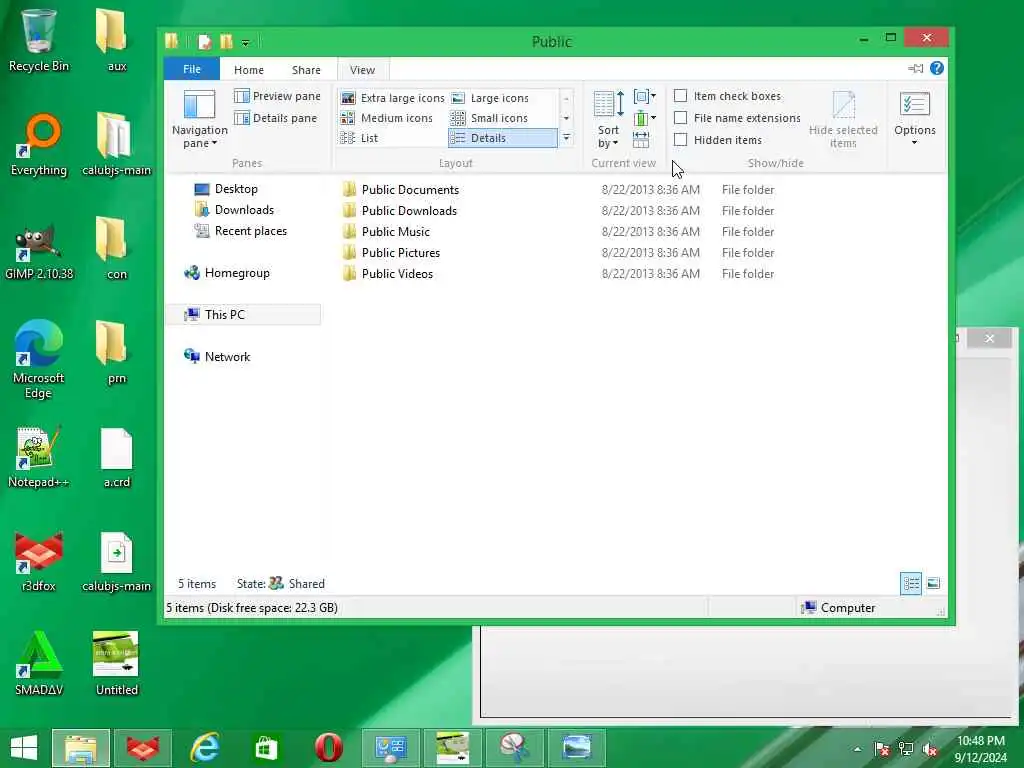Select the View ribbon tab

pyautogui.click(x=362, y=70)
